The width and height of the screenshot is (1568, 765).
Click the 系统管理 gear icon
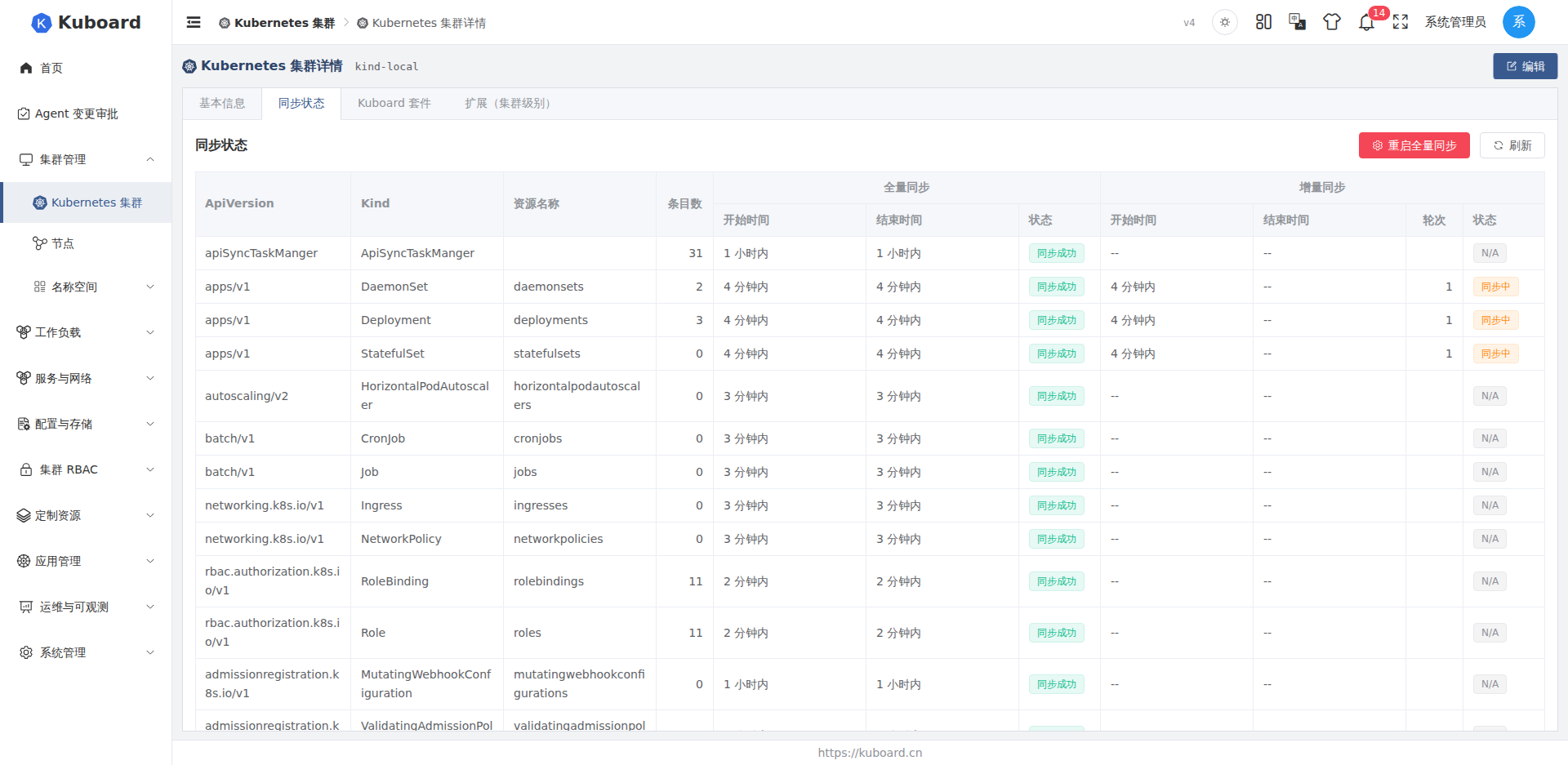pos(26,652)
